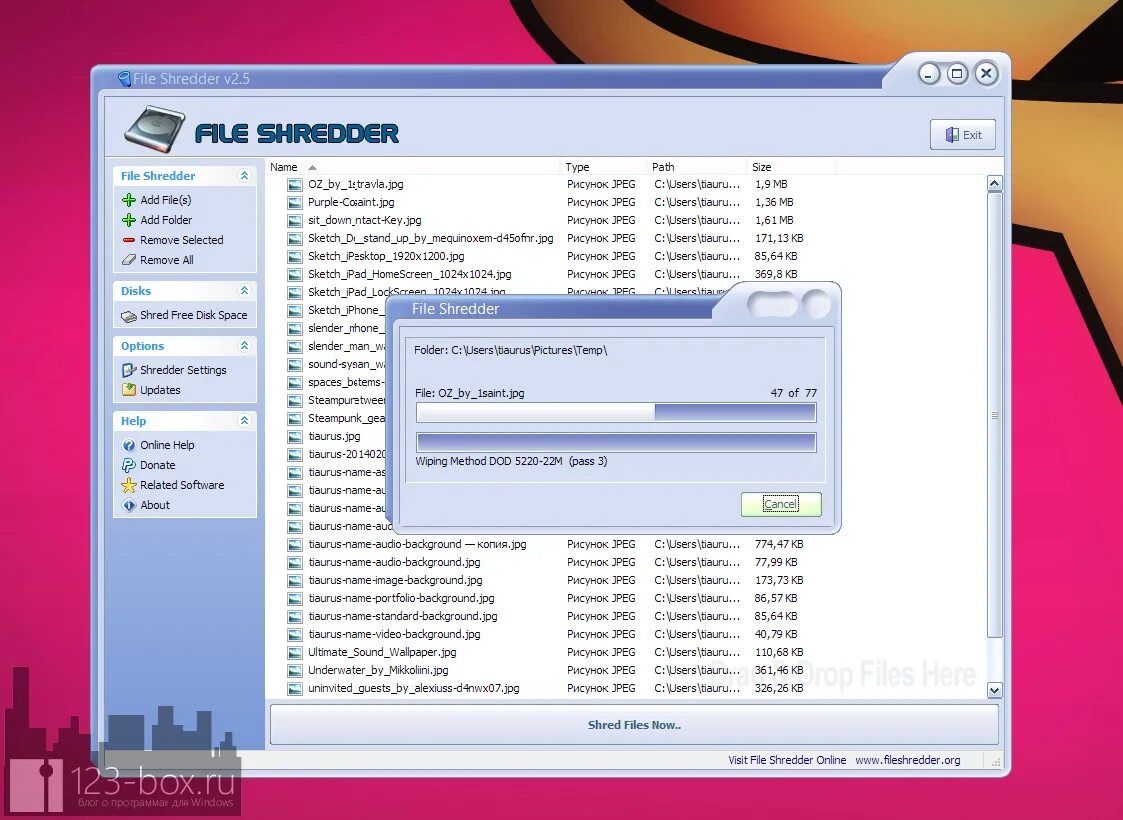Click the Shred Free Disk Space disk icon

[x=129, y=316]
